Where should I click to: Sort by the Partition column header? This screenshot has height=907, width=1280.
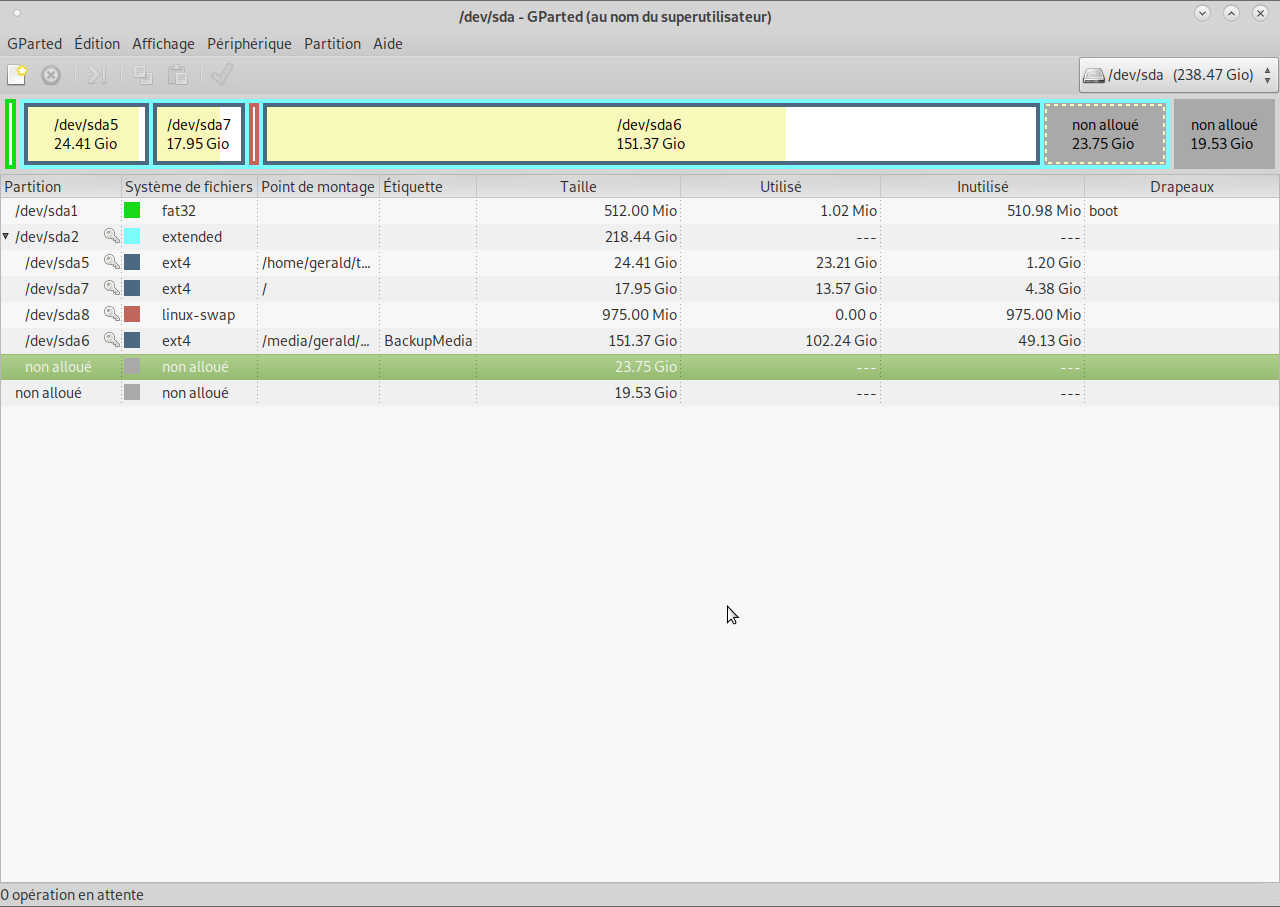61,187
